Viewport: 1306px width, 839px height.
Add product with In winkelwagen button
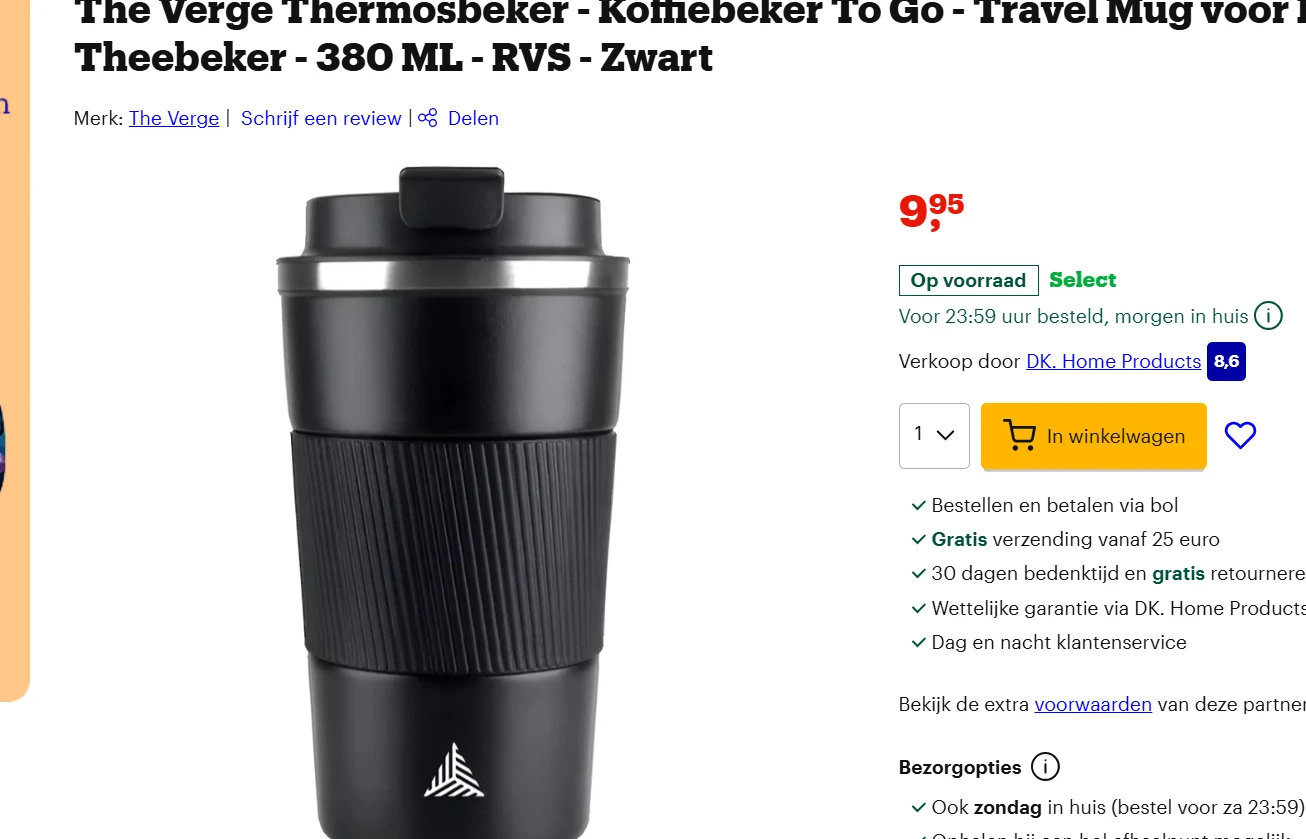(x=1094, y=435)
